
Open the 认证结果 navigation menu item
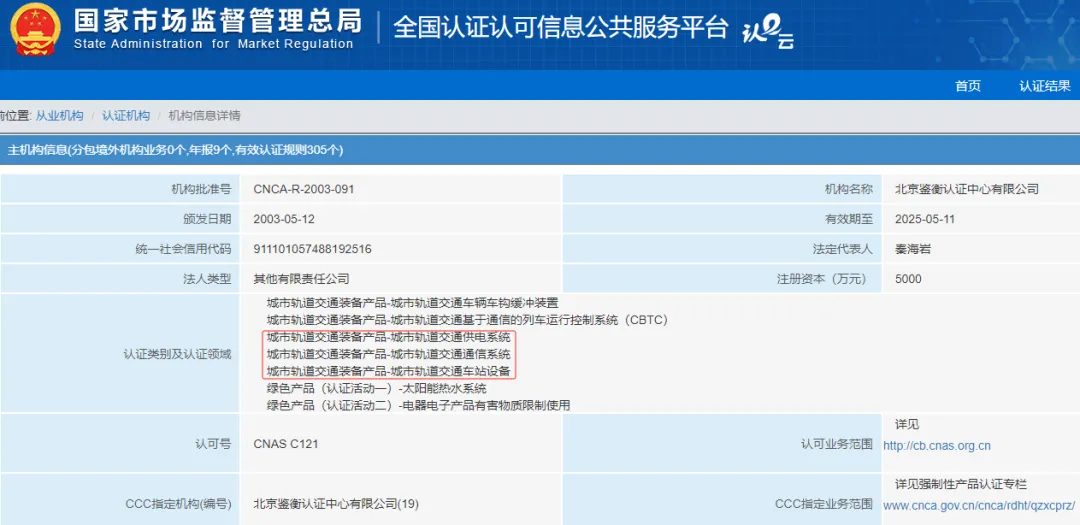click(1044, 86)
